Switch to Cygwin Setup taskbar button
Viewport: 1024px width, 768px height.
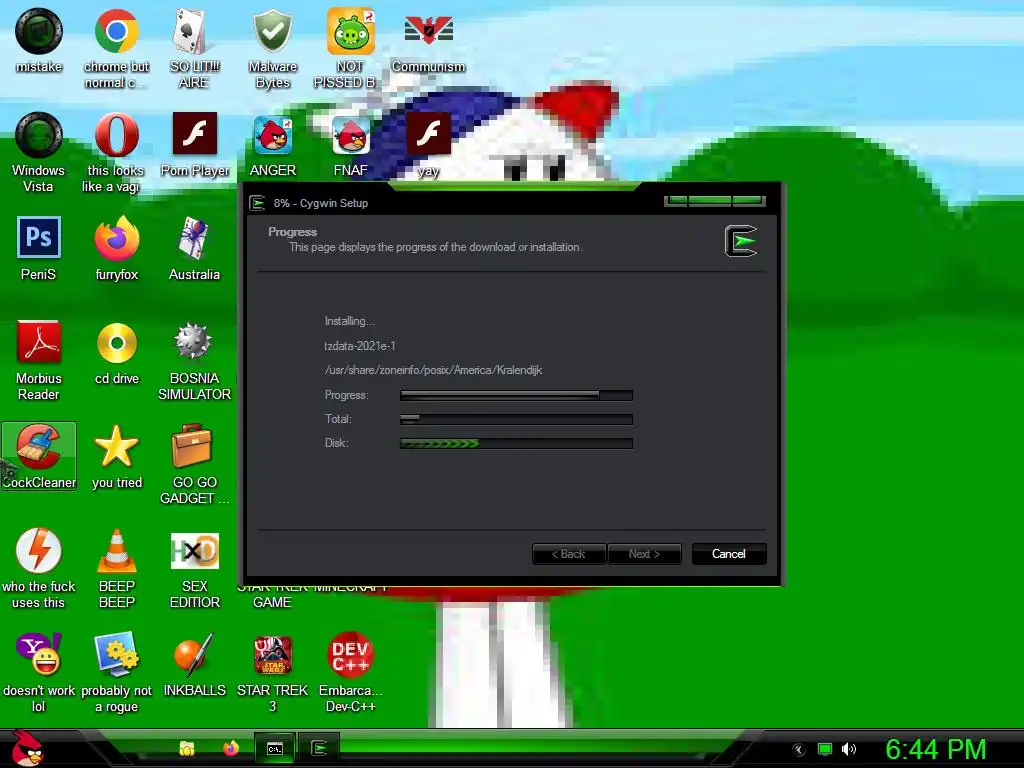pyautogui.click(x=319, y=748)
